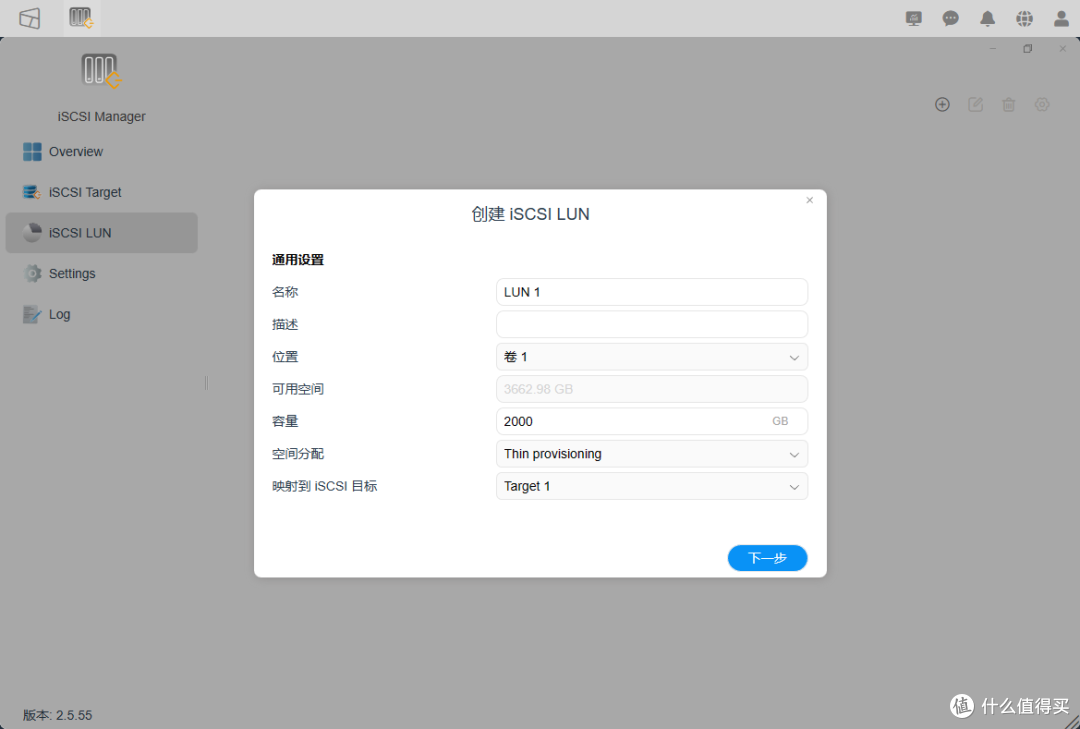Screen dimensions: 1080x729
Task: Open the user account icon
Action: (x=1061, y=19)
